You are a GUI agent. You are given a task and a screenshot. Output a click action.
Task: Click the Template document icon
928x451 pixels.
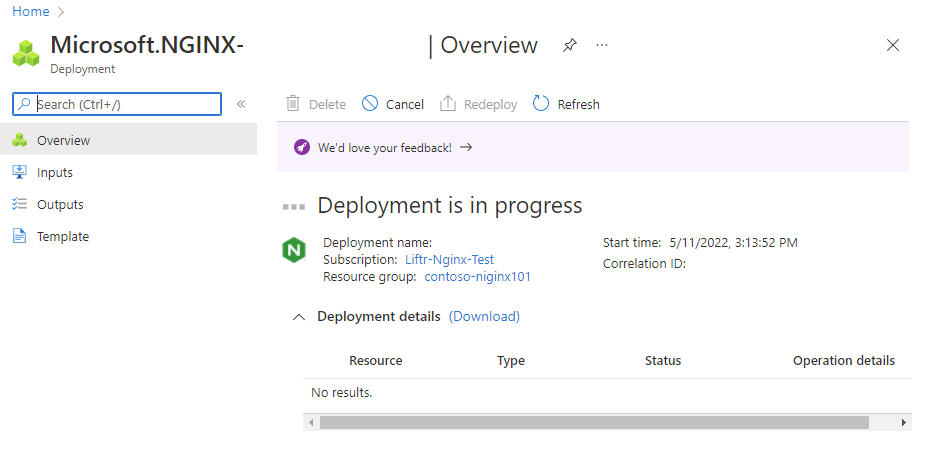[x=20, y=236]
